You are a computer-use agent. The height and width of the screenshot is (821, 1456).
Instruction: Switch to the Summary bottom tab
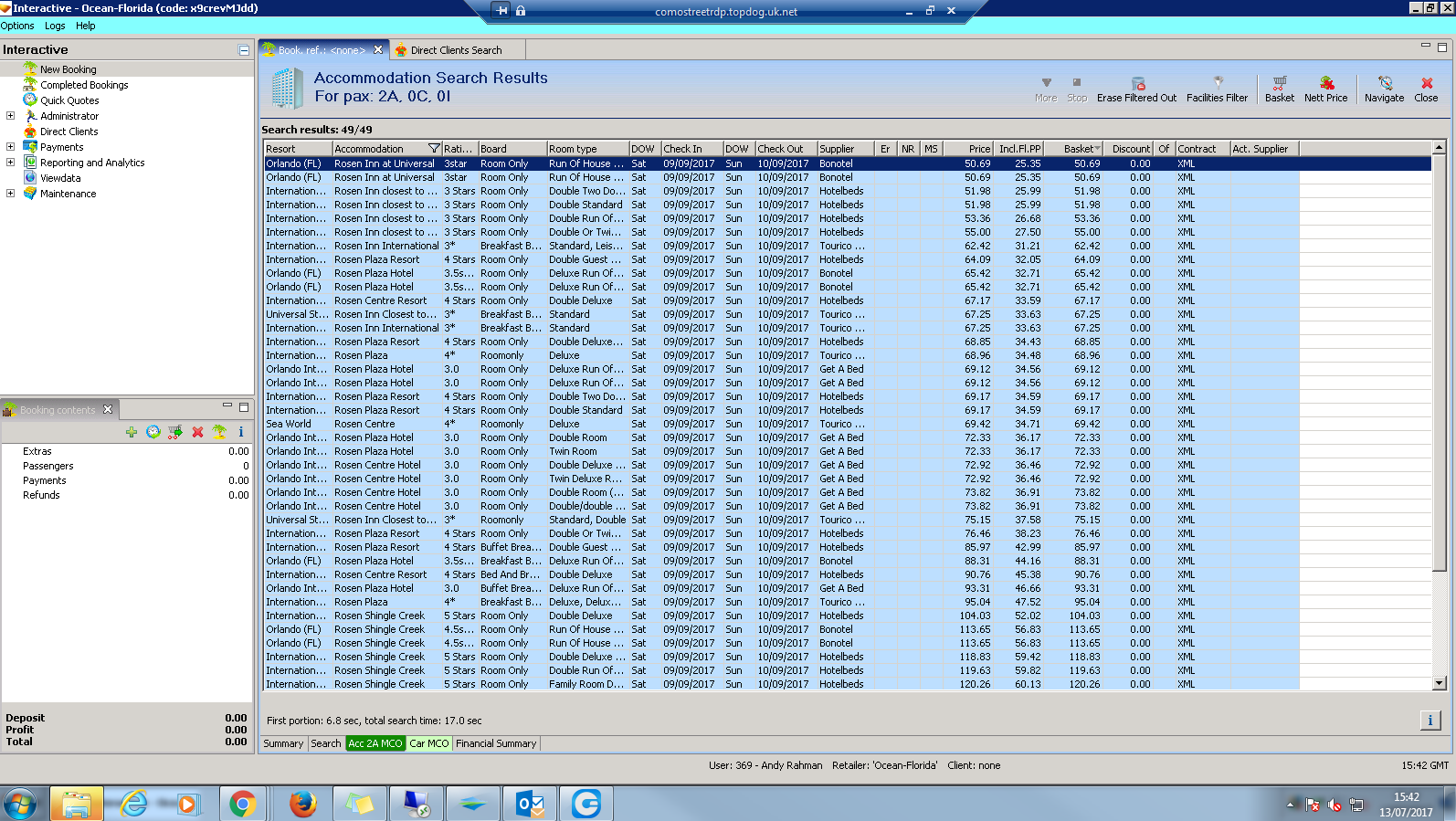click(283, 743)
